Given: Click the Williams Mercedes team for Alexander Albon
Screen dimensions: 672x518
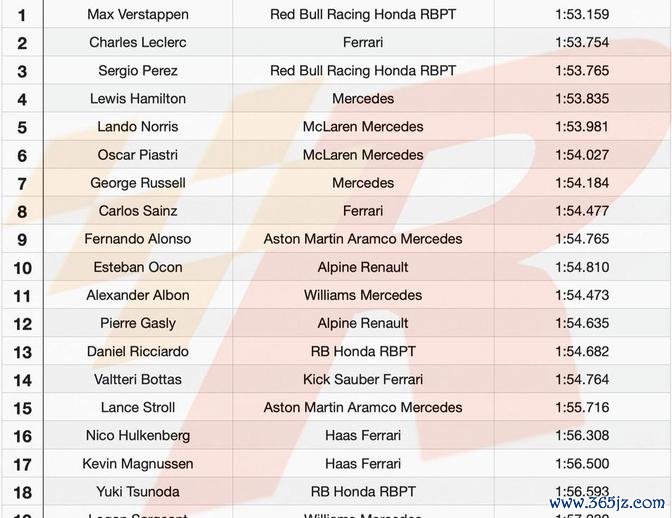Looking at the screenshot, I should (363, 295).
